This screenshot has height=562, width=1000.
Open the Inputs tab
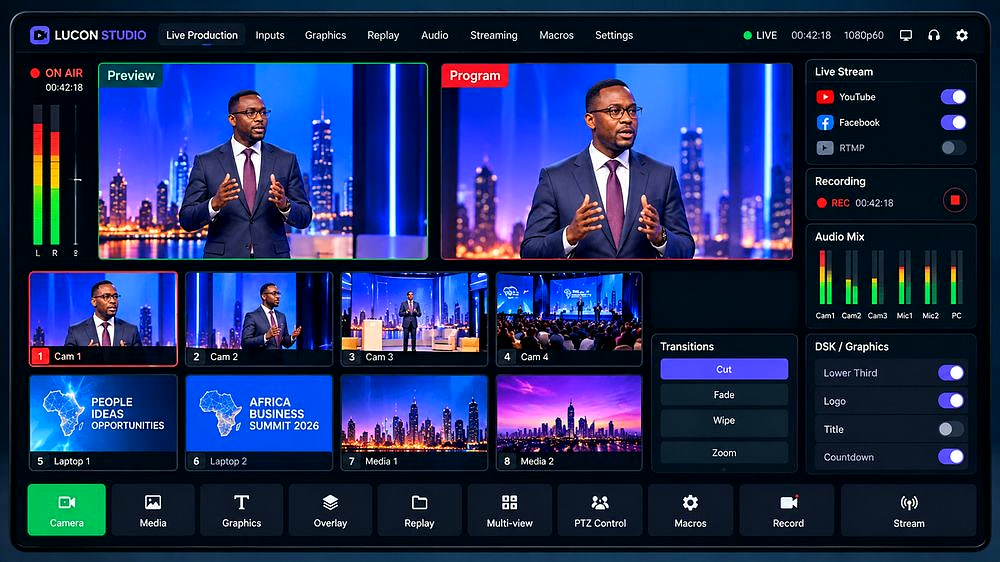coord(270,35)
